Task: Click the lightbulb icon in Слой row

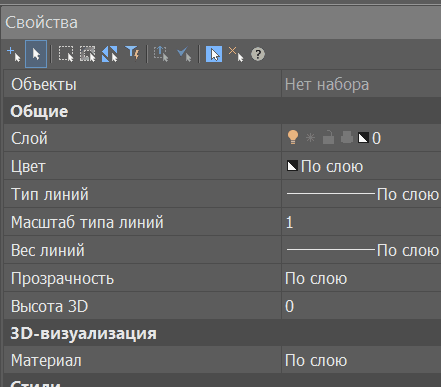Action: click(x=293, y=137)
